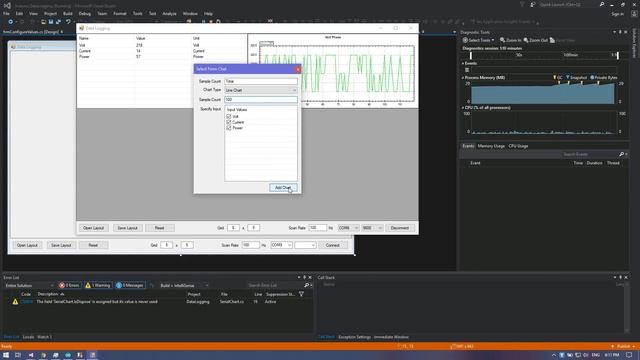640x360 pixels.
Task: Select the Events tab in Diagnostic Tools
Action: 468,146
